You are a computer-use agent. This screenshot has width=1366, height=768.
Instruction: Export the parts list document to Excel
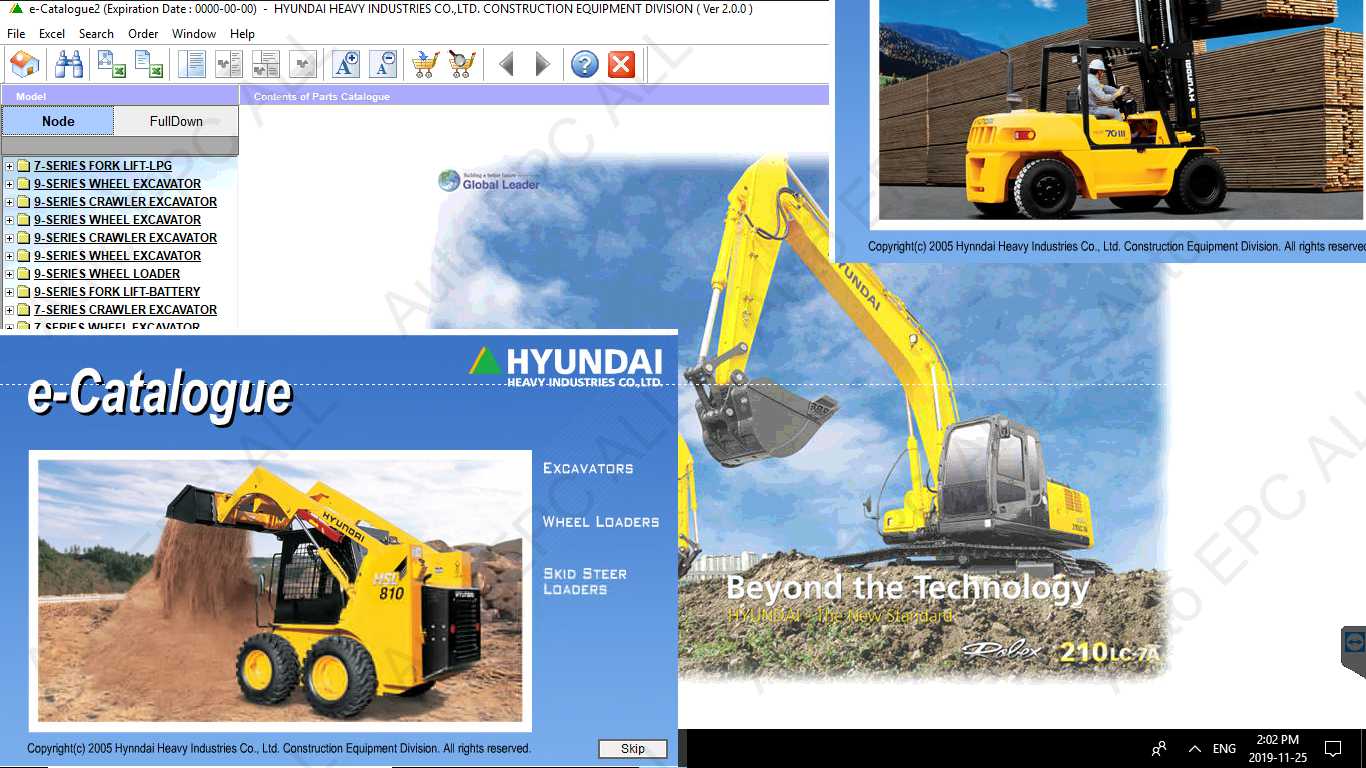149,65
